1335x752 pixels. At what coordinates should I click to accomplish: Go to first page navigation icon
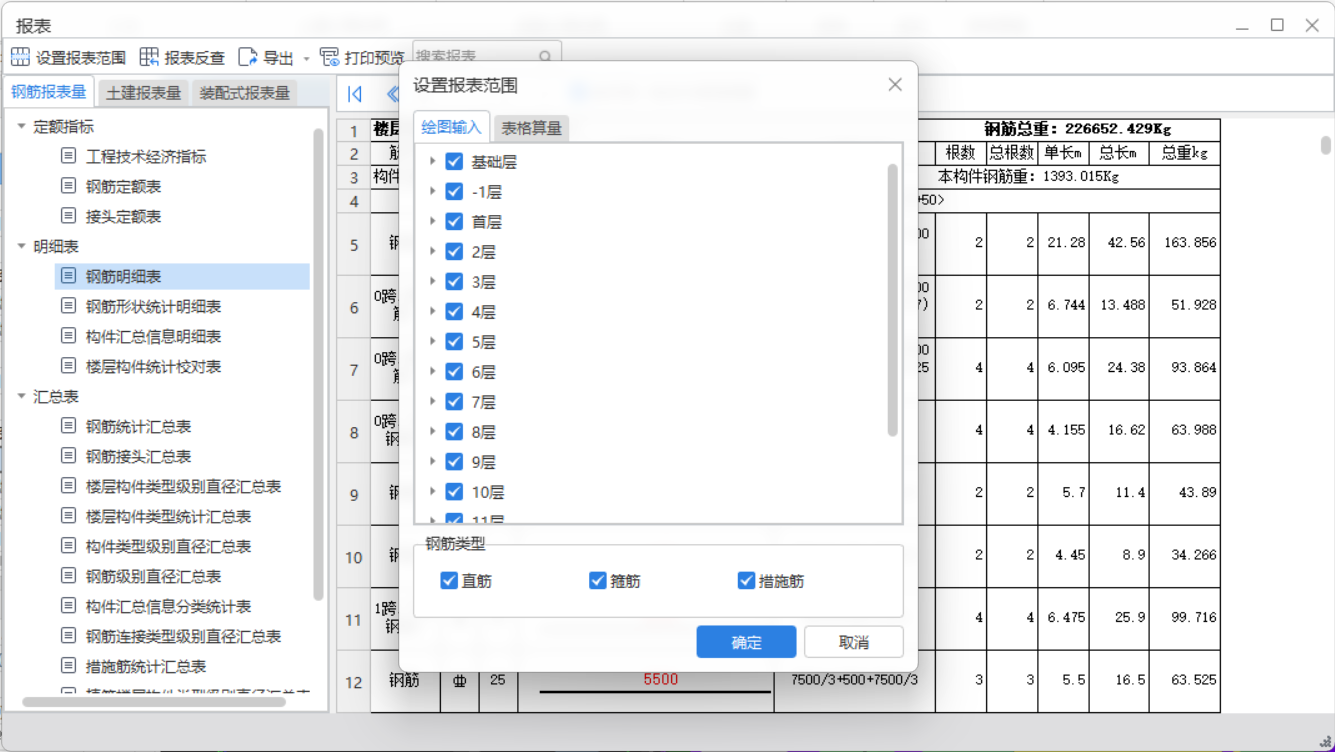(355, 94)
